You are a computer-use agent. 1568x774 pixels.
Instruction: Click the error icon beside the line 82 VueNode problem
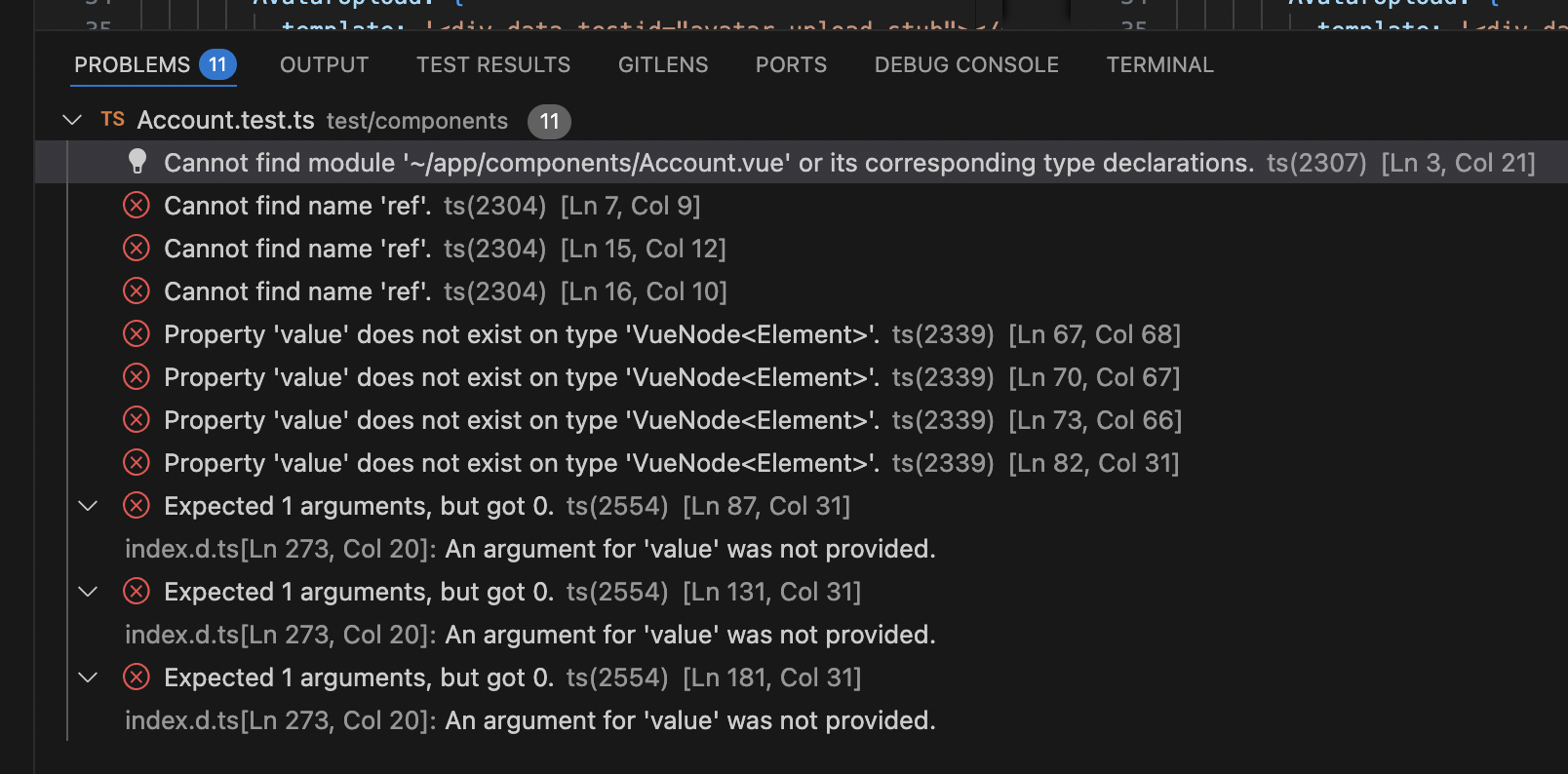[137, 462]
